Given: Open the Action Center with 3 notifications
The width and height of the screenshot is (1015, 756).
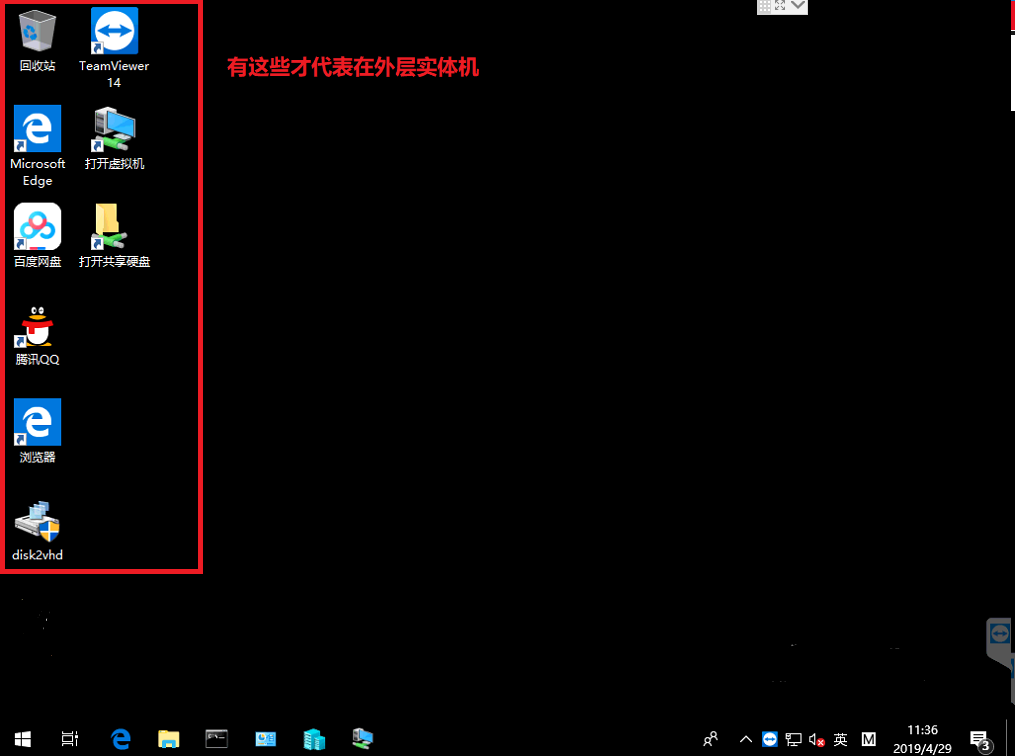Looking at the screenshot, I should (x=981, y=739).
